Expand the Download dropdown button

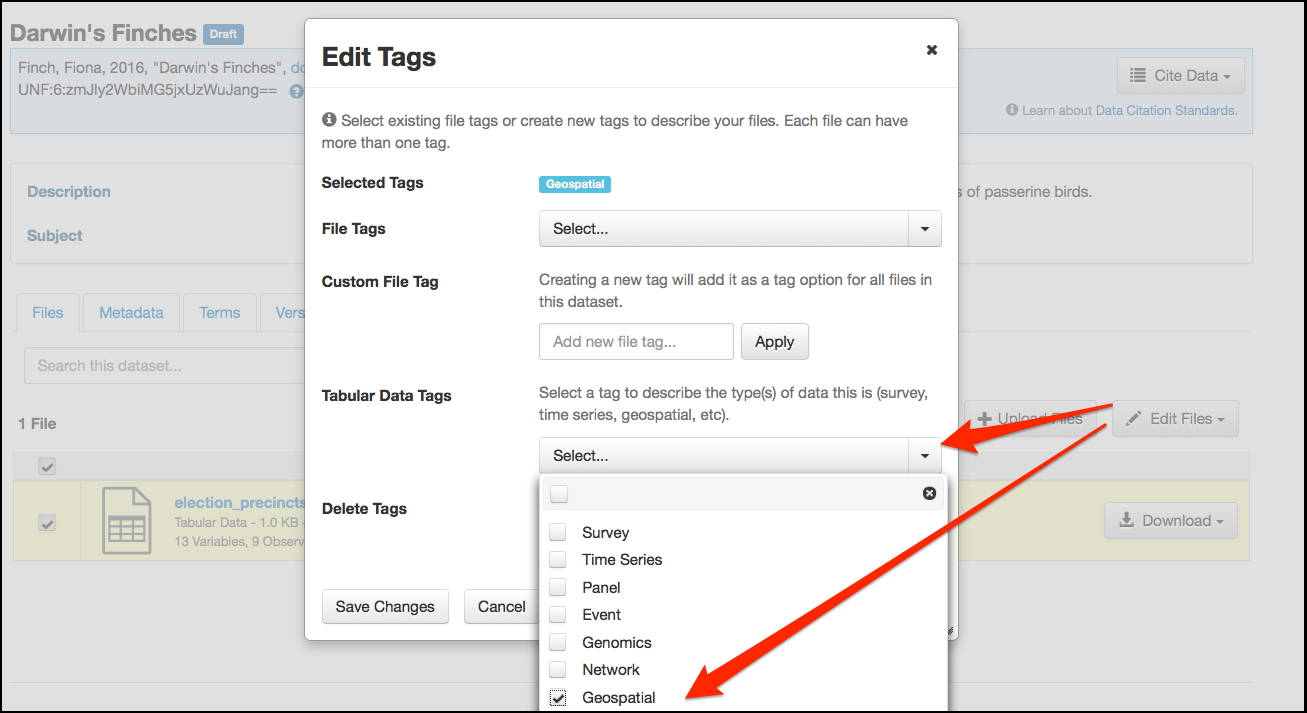1170,521
